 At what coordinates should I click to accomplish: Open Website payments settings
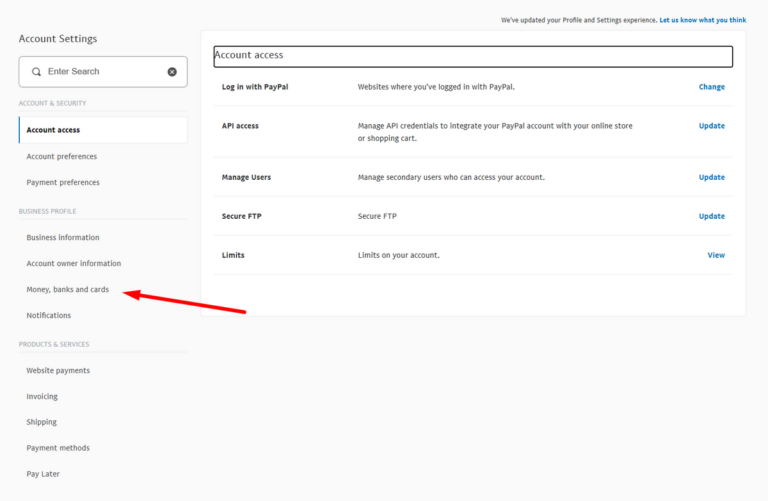pos(58,371)
